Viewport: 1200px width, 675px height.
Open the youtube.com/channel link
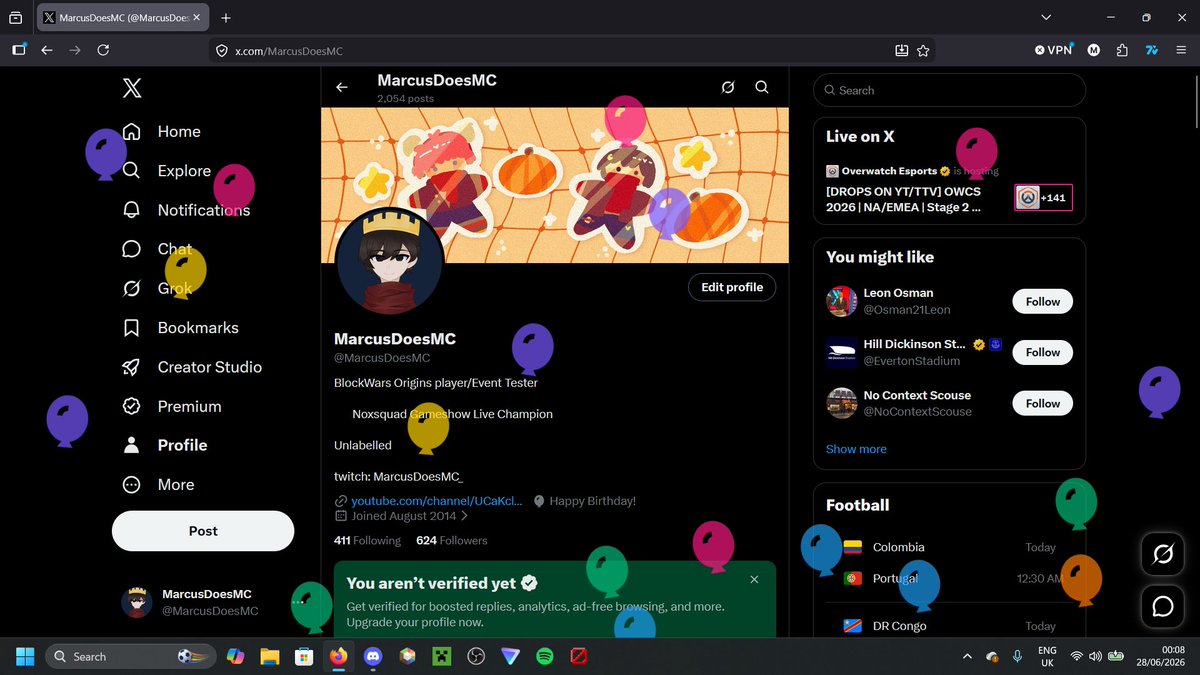click(x=436, y=501)
